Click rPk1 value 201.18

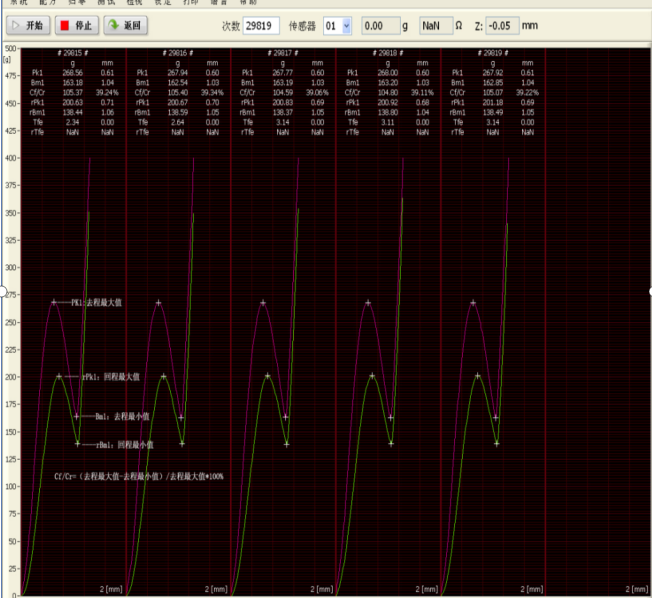pyautogui.click(x=493, y=103)
